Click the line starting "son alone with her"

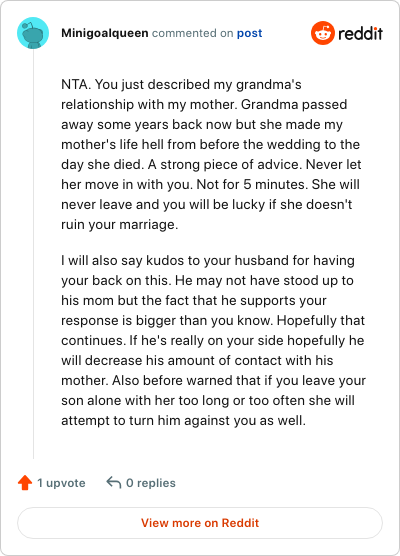[208, 401]
